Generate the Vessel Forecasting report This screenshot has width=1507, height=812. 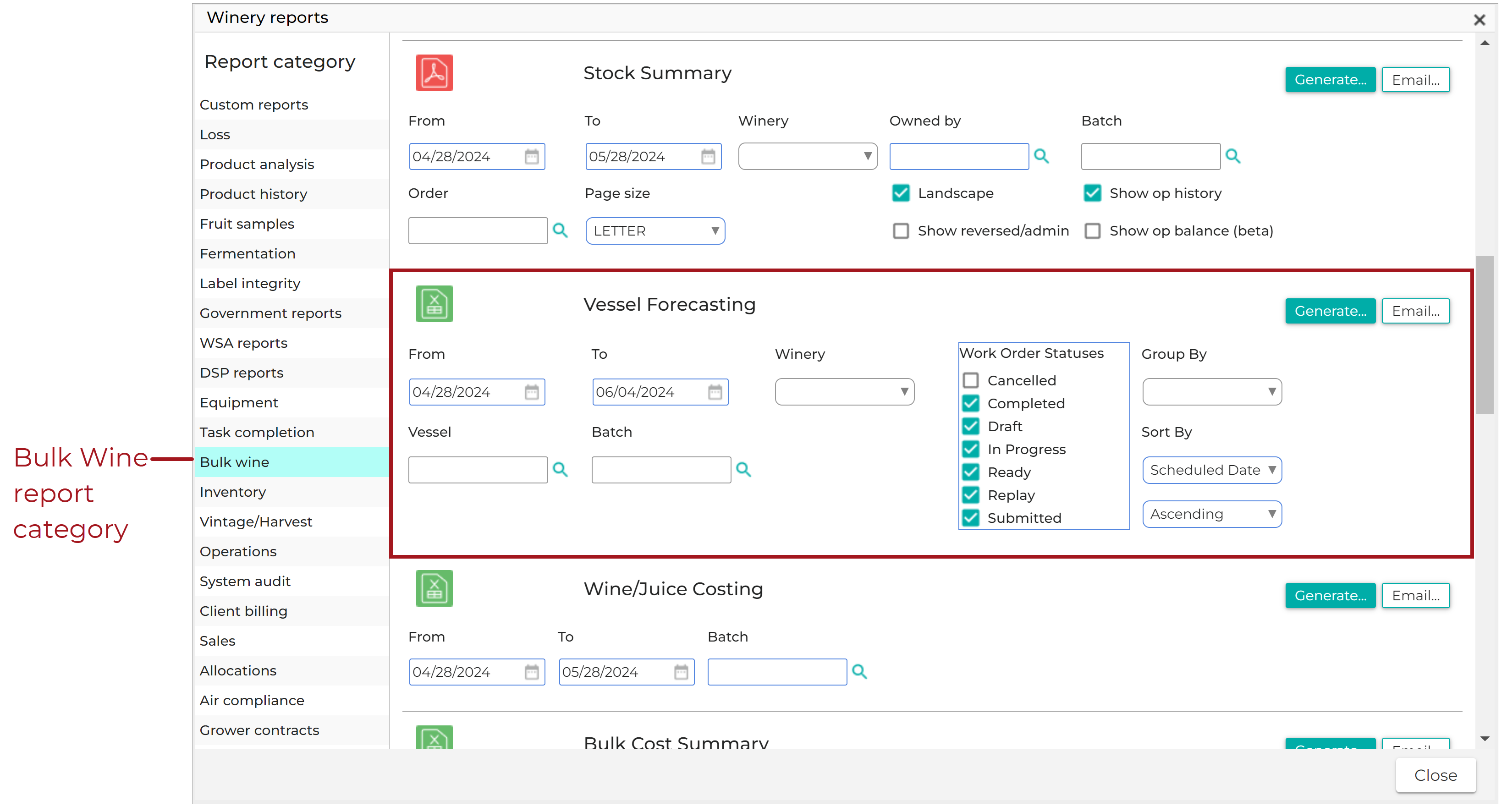1331,311
